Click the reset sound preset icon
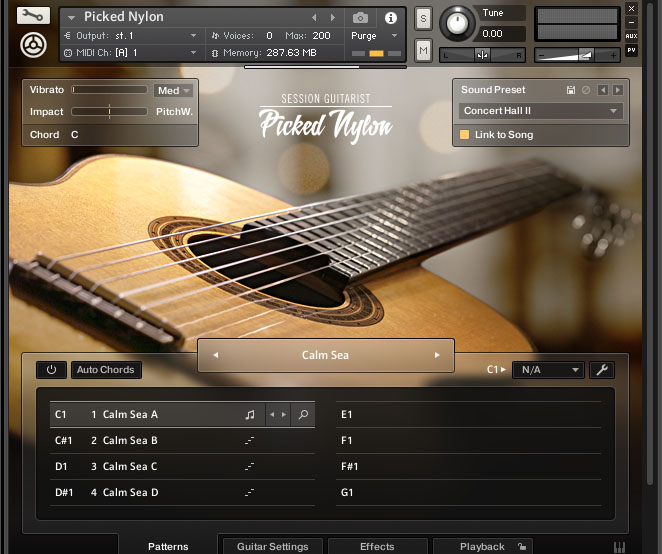Viewport: 662px width, 554px height. click(586, 90)
